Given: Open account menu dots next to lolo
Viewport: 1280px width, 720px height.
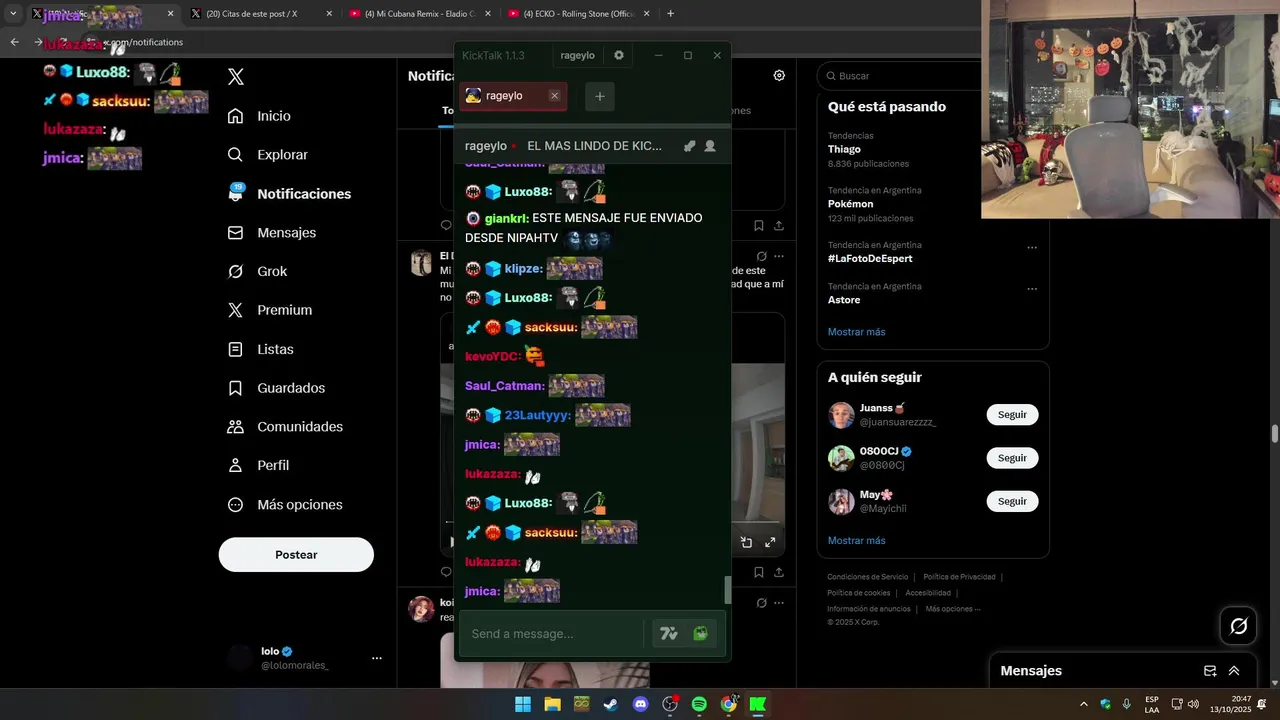Looking at the screenshot, I should (x=377, y=658).
